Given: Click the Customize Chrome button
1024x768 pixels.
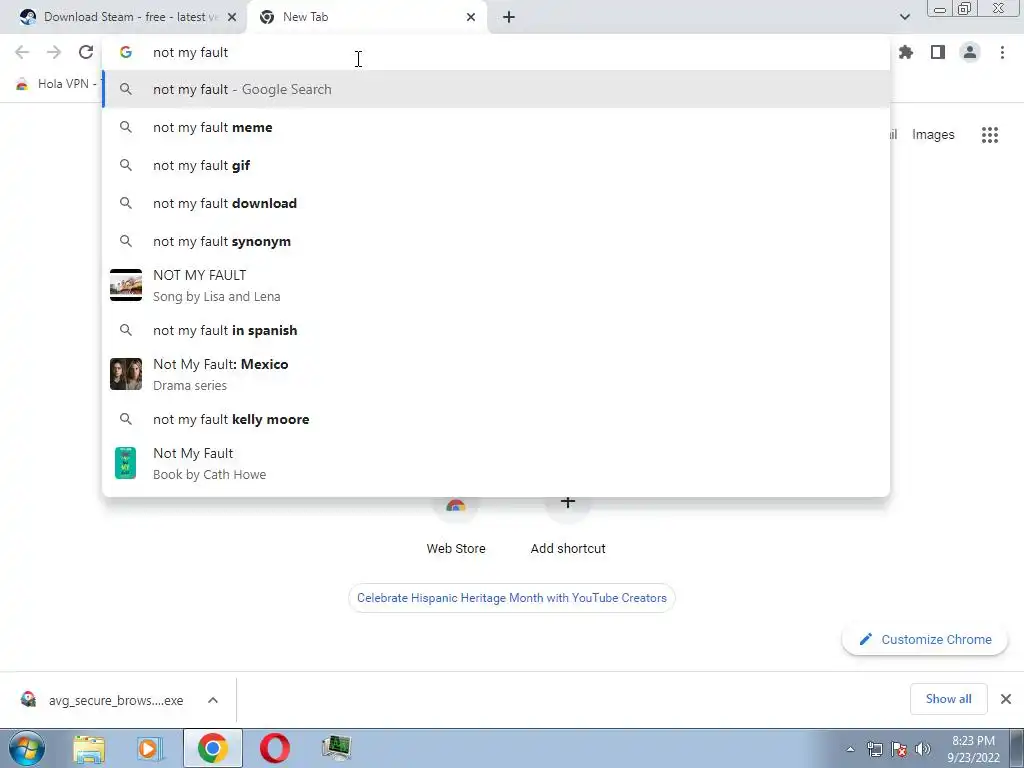Looking at the screenshot, I should [x=925, y=639].
